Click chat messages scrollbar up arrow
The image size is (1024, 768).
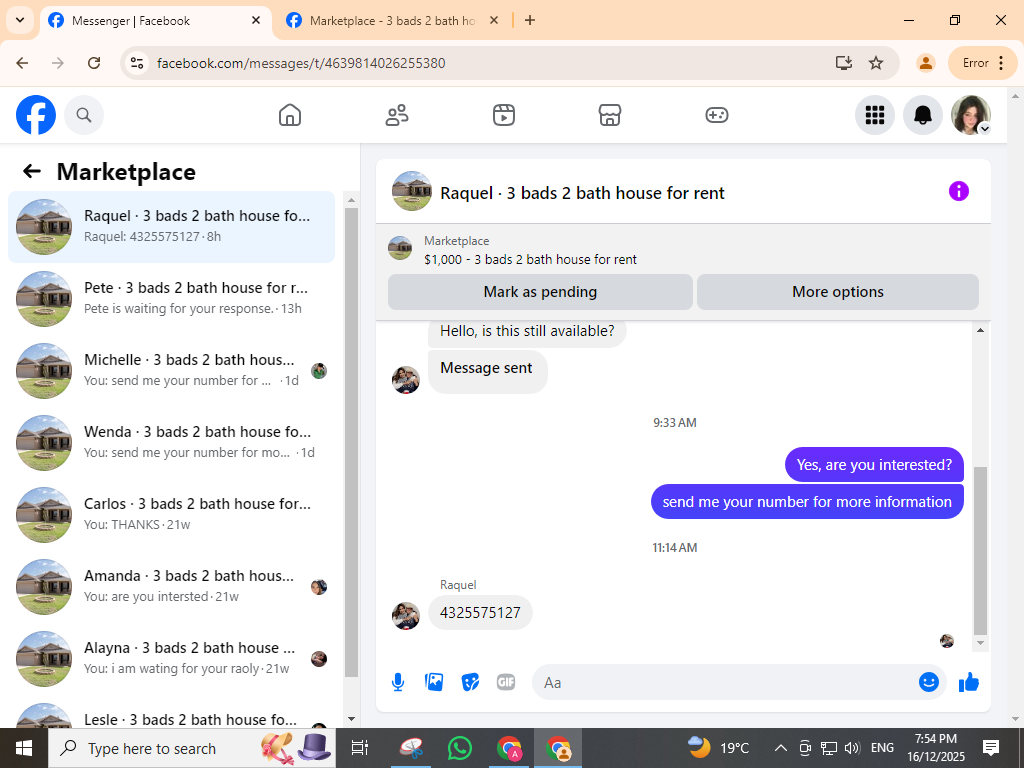coord(980,330)
